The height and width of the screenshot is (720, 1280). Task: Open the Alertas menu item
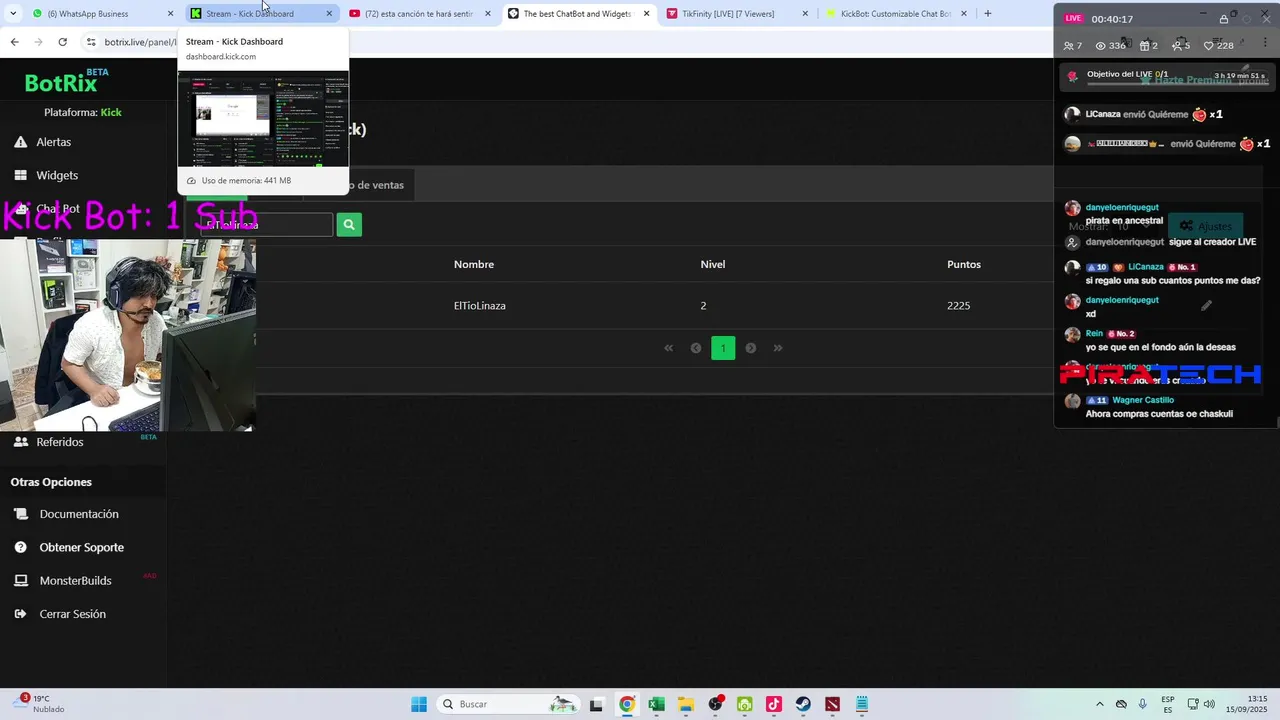tap(54, 142)
